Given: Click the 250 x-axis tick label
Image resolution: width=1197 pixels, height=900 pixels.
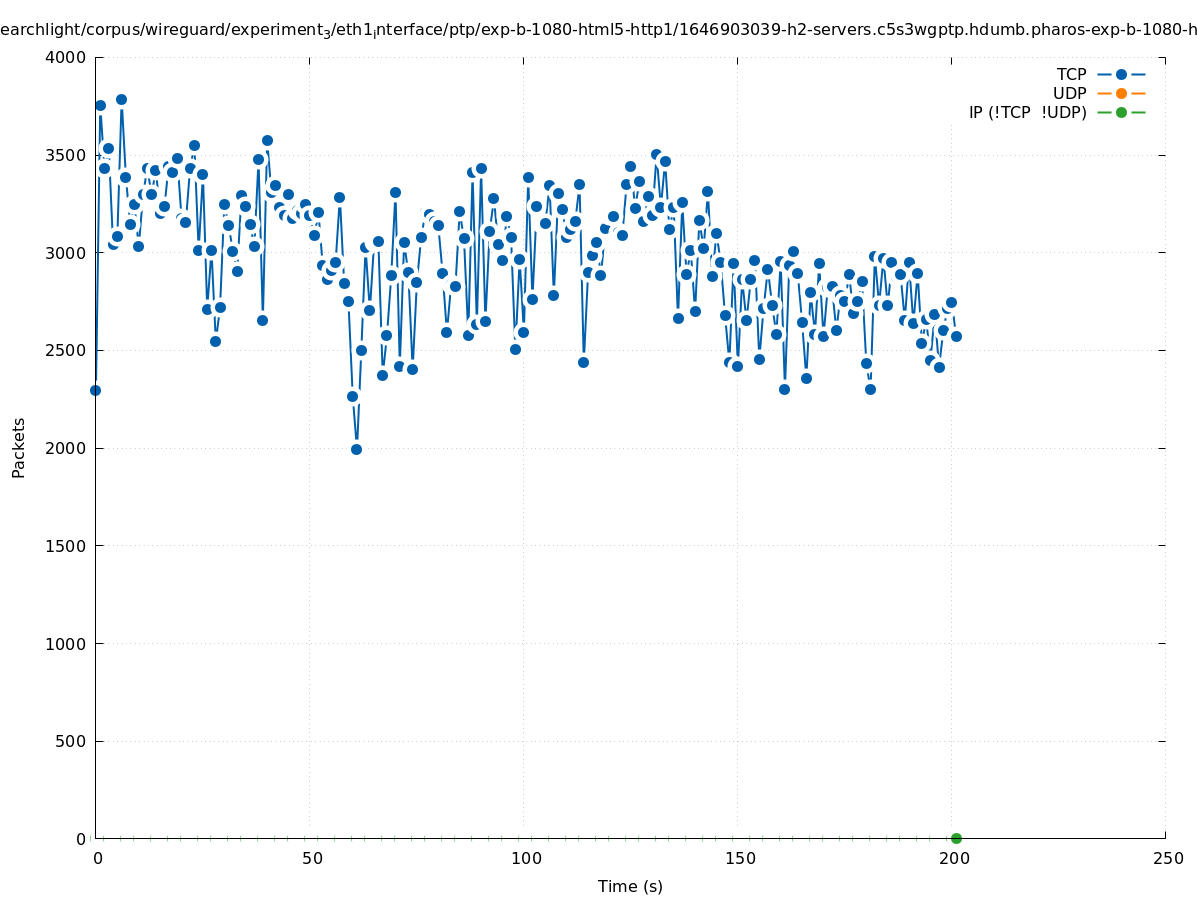Looking at the screenshot, I should 1167,858.
